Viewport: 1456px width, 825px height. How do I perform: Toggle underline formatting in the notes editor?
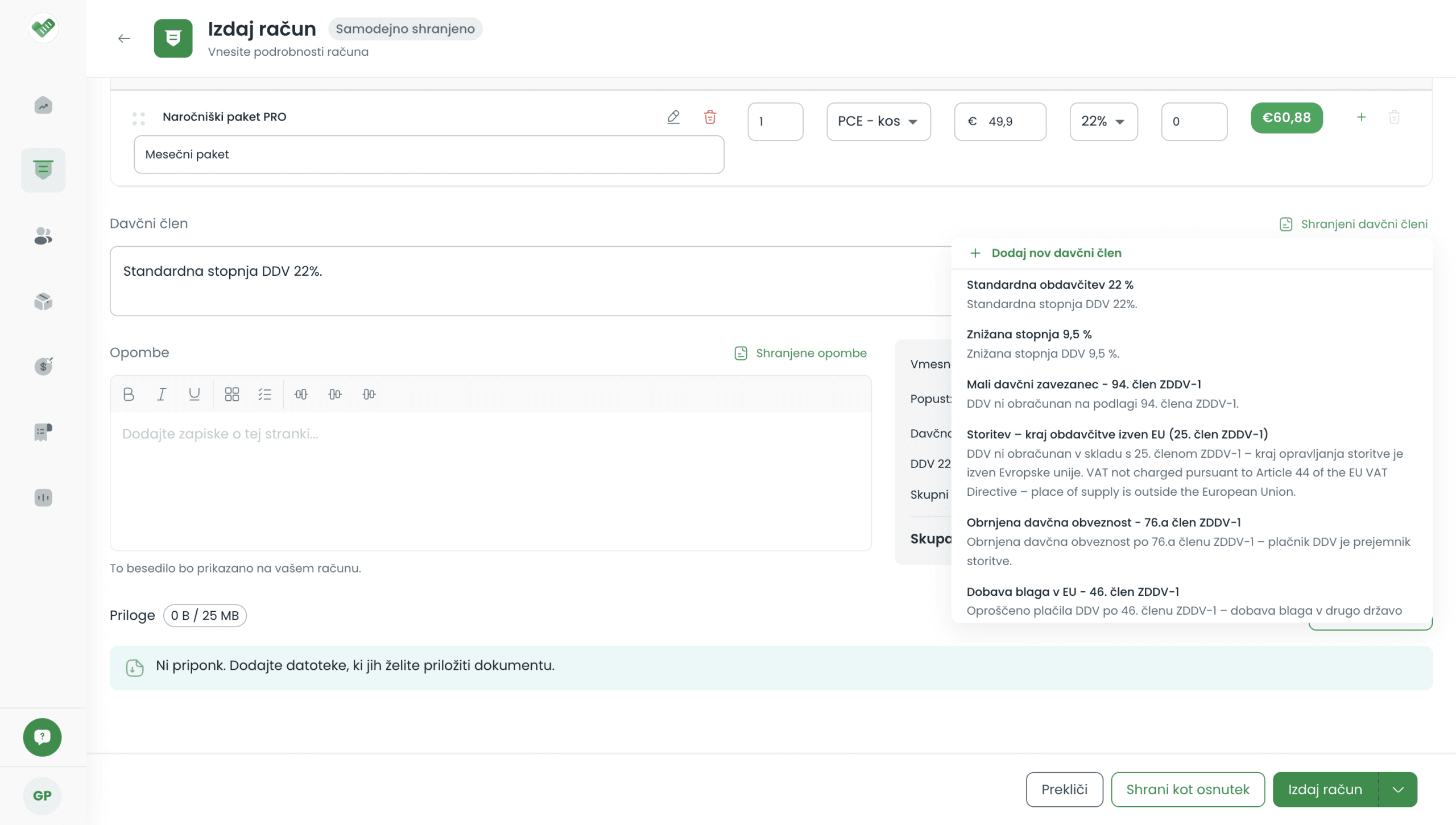[194, 394]
